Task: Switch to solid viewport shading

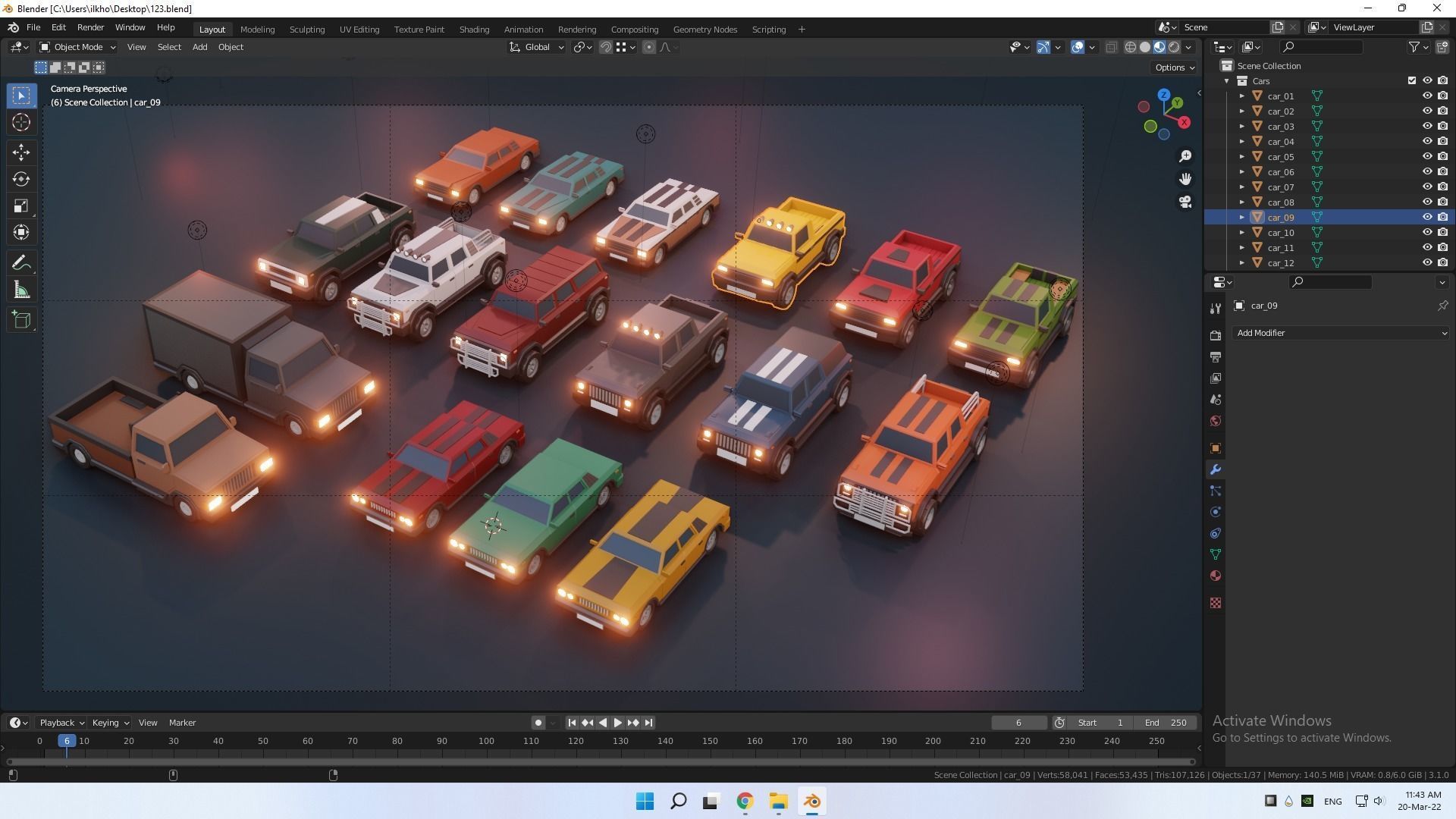Action: click(1145, 47)
